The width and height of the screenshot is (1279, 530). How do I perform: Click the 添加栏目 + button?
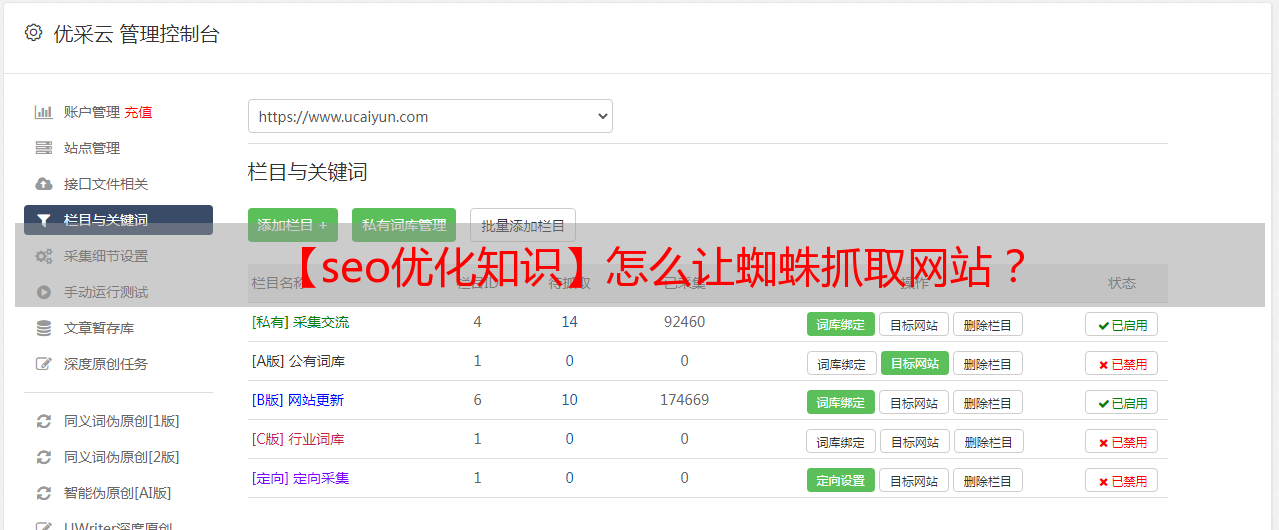pos(293,225)
